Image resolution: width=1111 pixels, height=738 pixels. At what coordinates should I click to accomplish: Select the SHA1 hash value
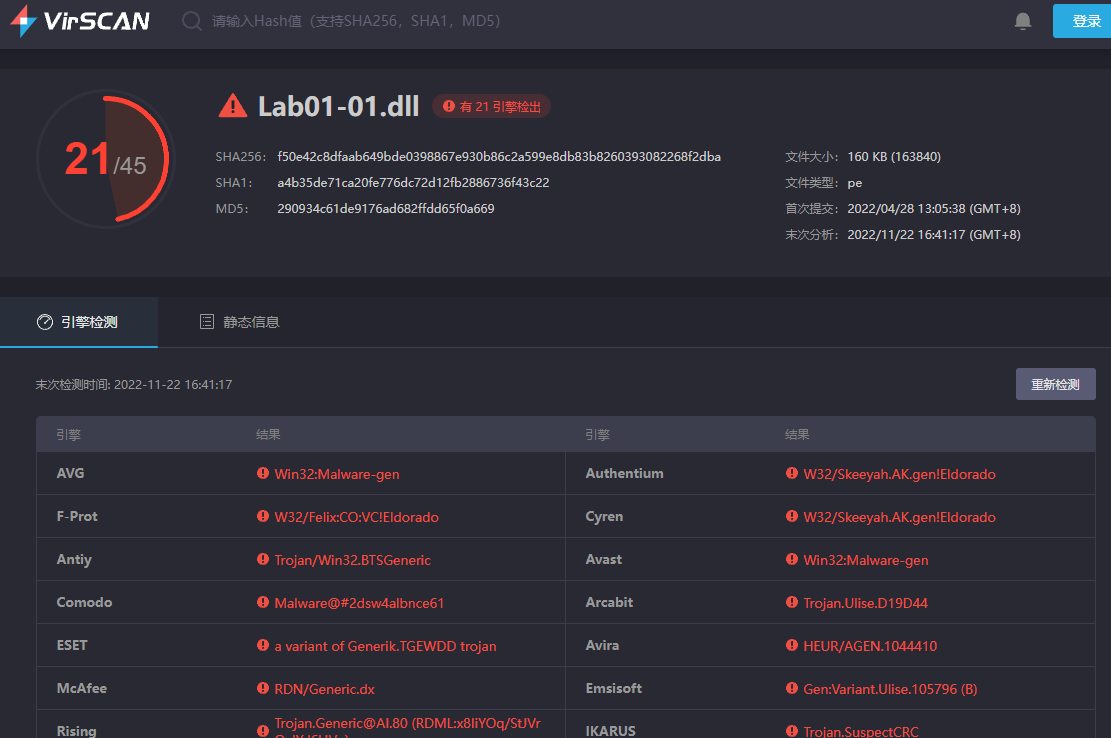point(413,183)
